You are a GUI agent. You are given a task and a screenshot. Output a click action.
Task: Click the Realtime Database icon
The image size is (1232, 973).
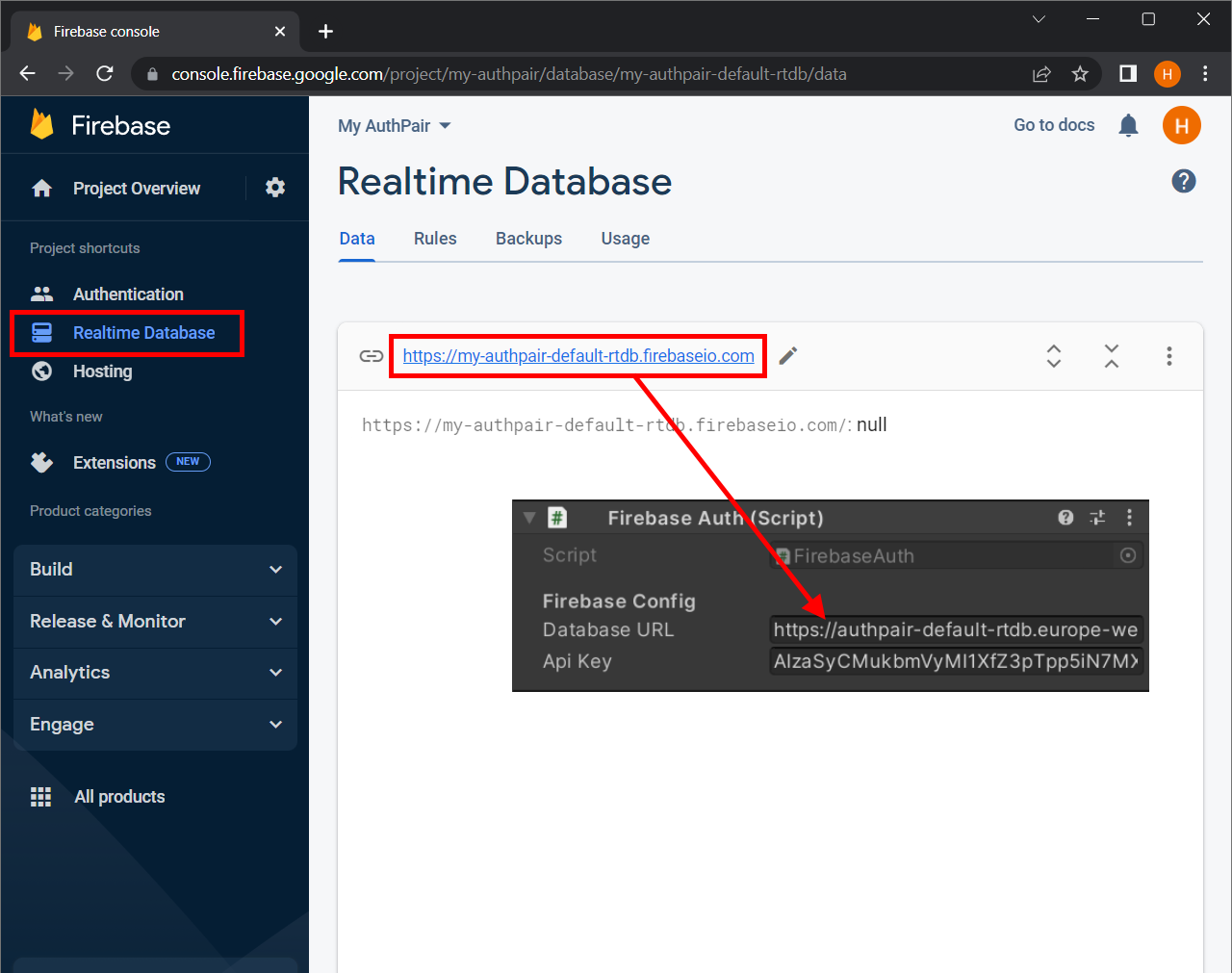[x=41, y=333]
